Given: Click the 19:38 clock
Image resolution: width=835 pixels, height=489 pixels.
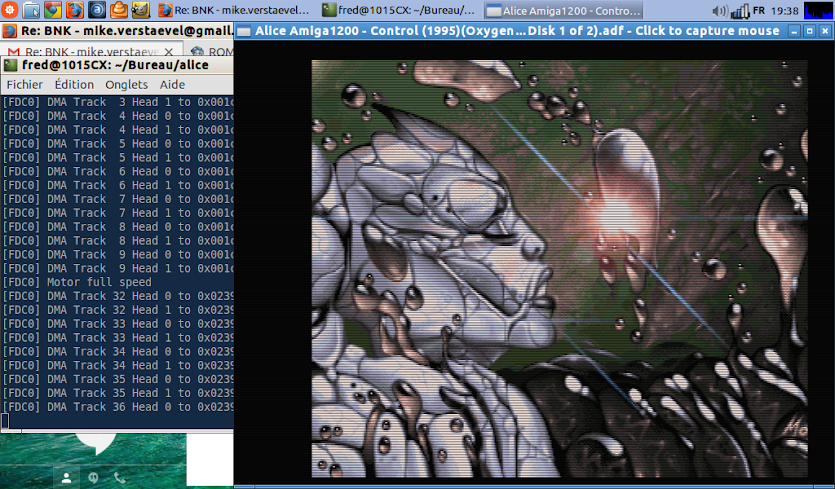Looking at the screenshot, I should click(x=784, y=10).
